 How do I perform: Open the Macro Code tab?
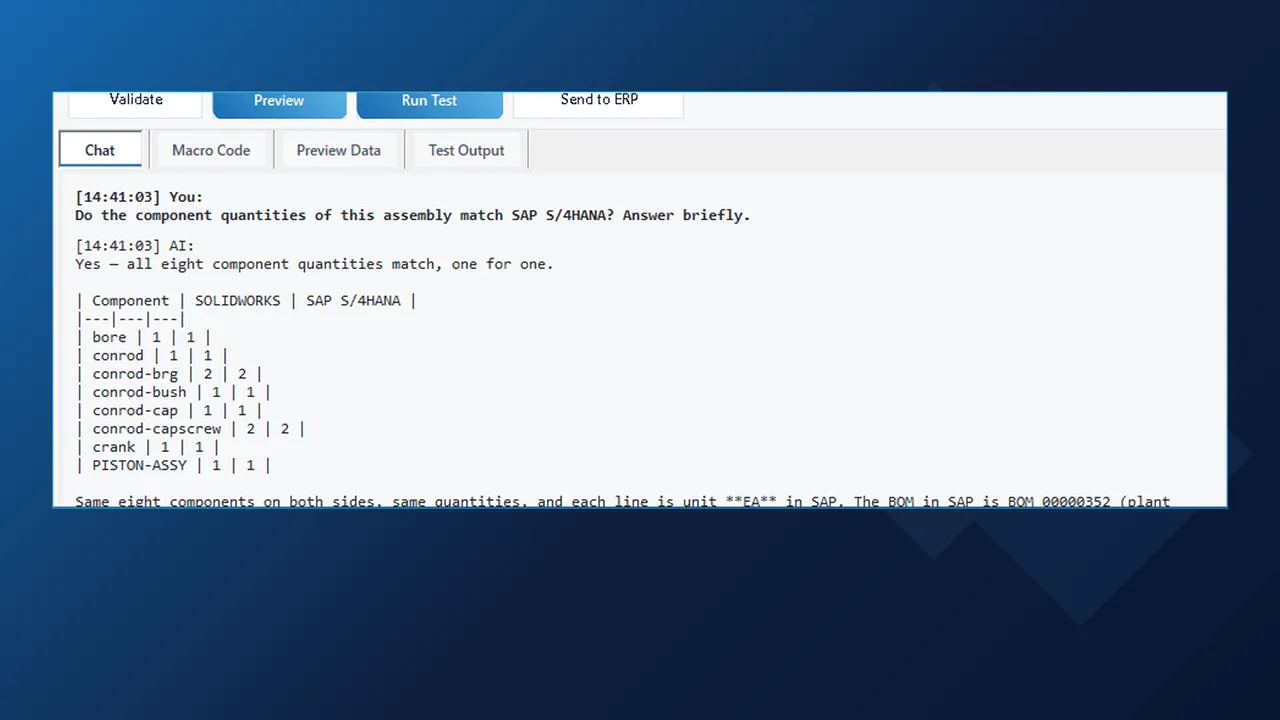pos(211,150)
